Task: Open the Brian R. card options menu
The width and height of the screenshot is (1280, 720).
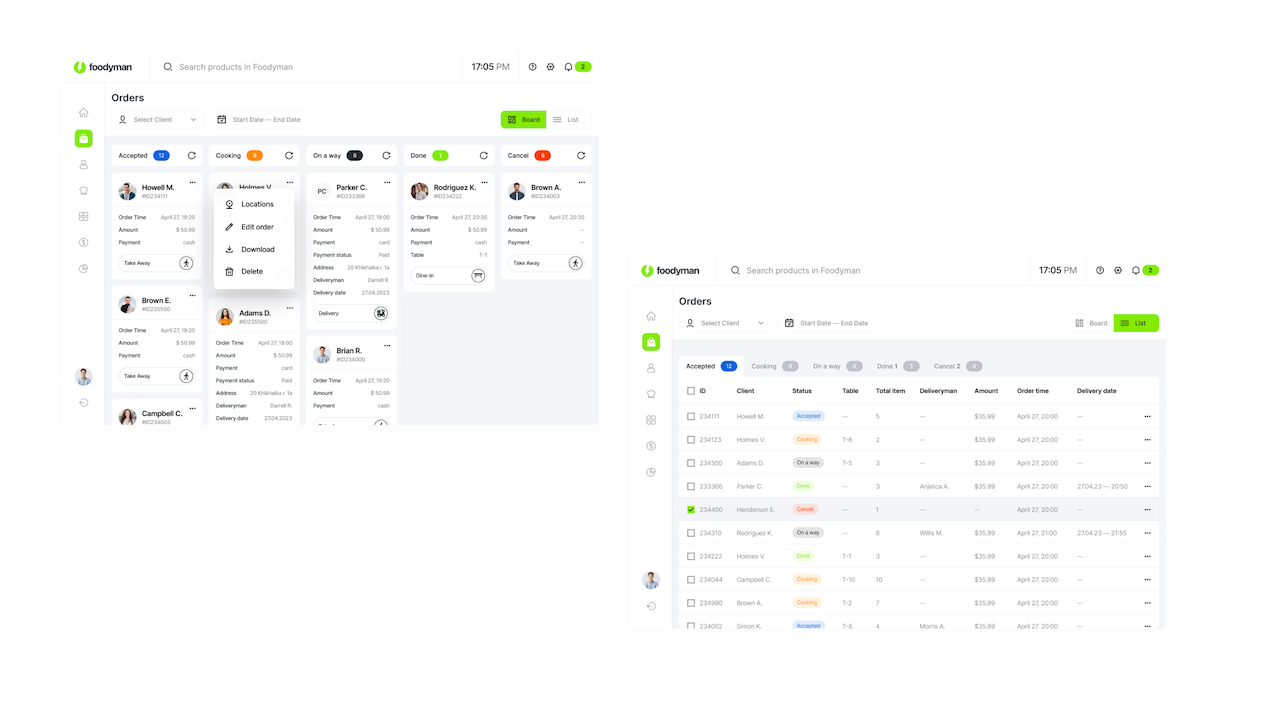Action: (x=387, y=345)
